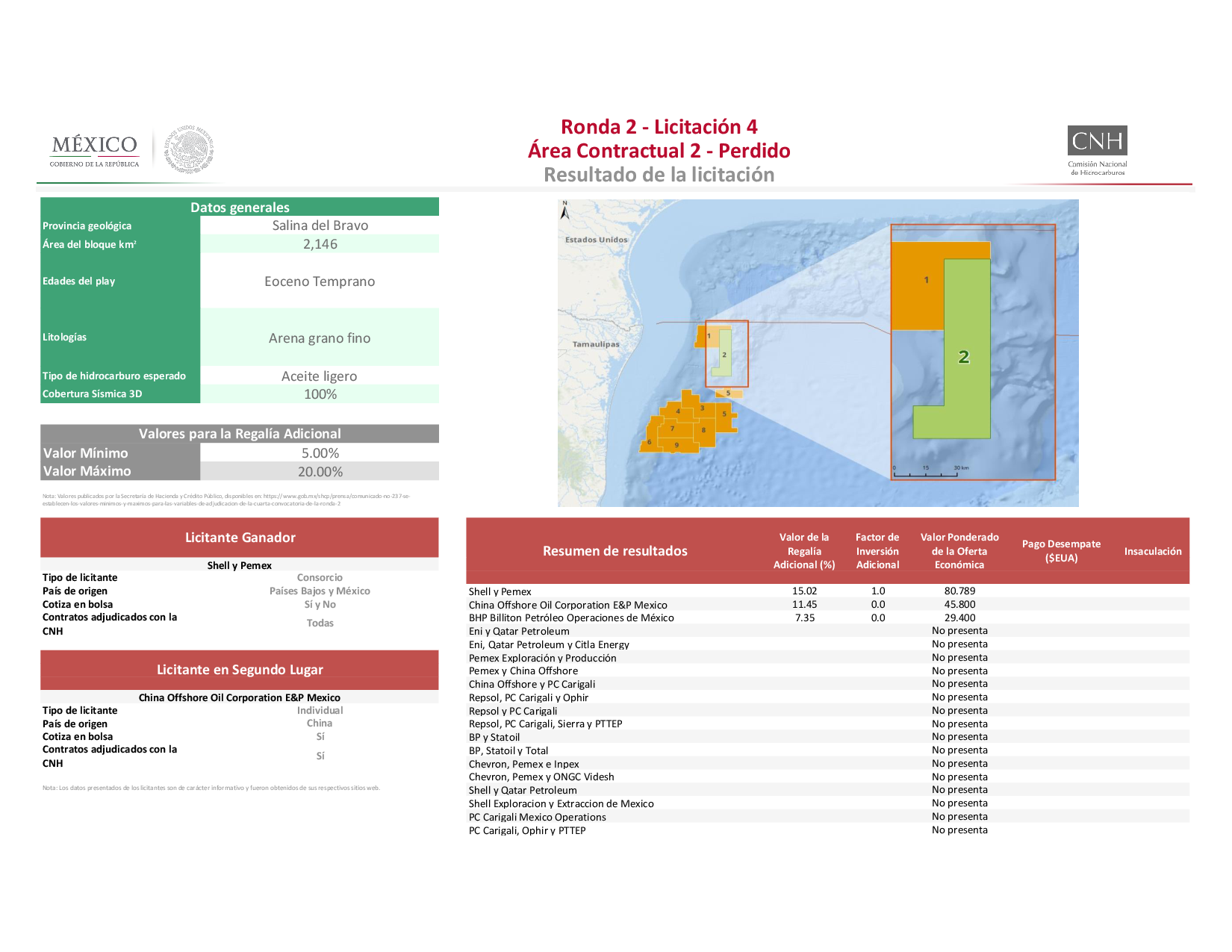Click the 'Pemex y China Offshore' row
This screenshot has height=952, width=1232.
coord(827,671)
